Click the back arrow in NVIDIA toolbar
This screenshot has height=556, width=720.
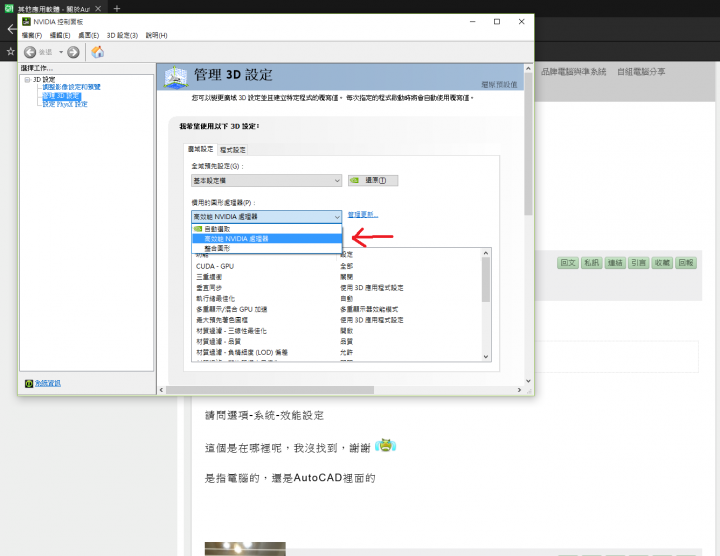[30, 52]
